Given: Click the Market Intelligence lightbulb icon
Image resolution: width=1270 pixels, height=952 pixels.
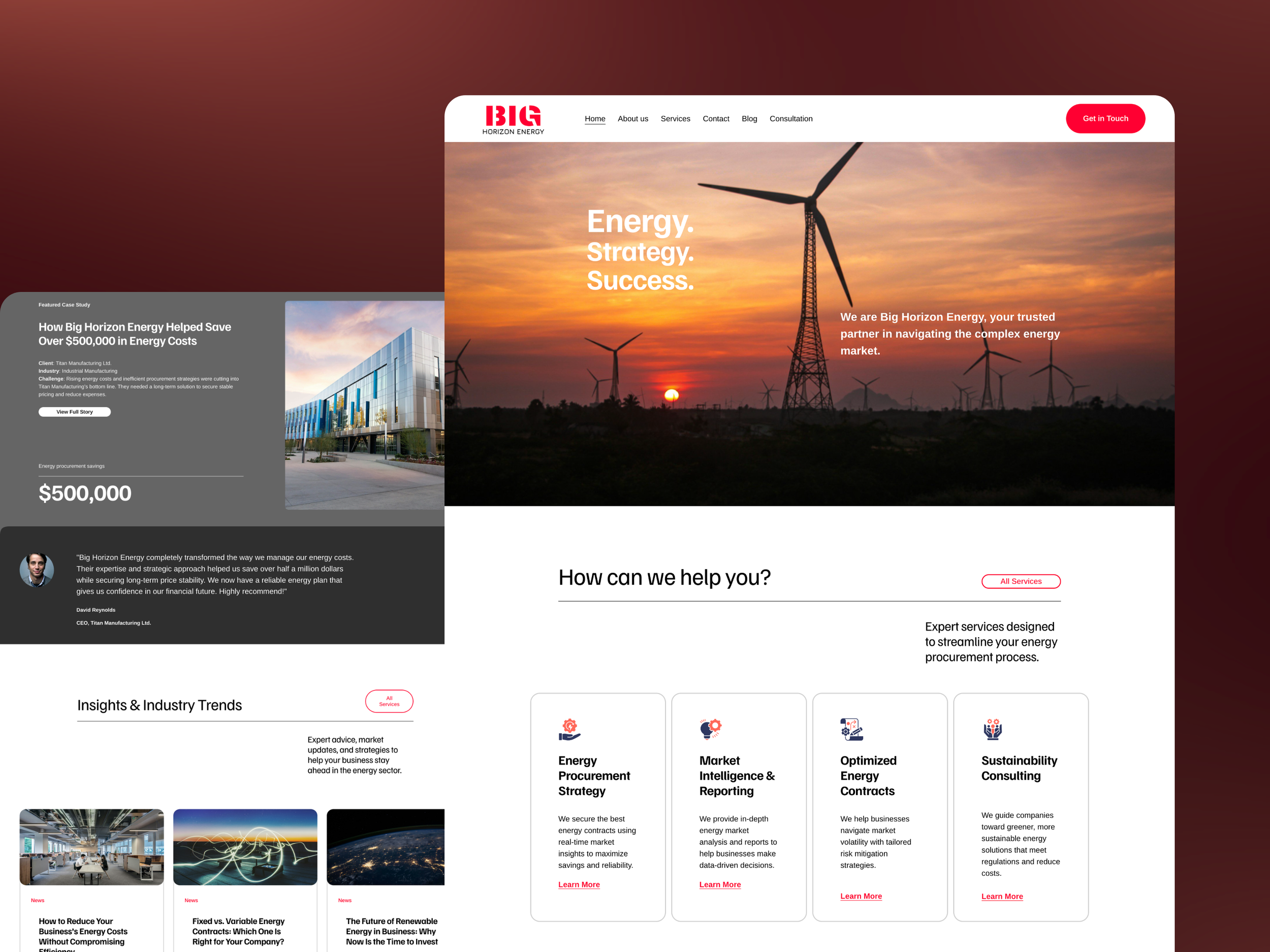Looking at the screenshot, I should coord(710,729).
